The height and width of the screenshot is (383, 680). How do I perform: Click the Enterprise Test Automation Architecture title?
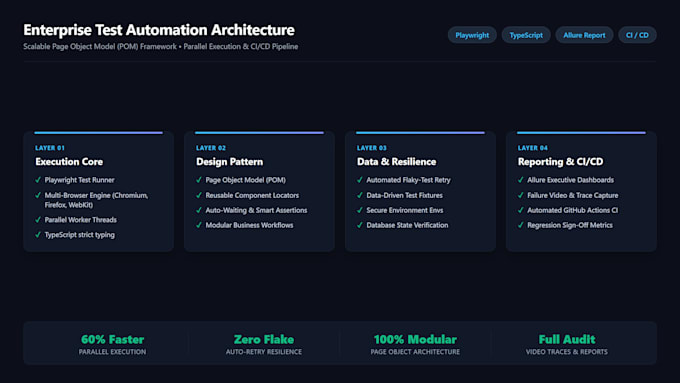159,30
